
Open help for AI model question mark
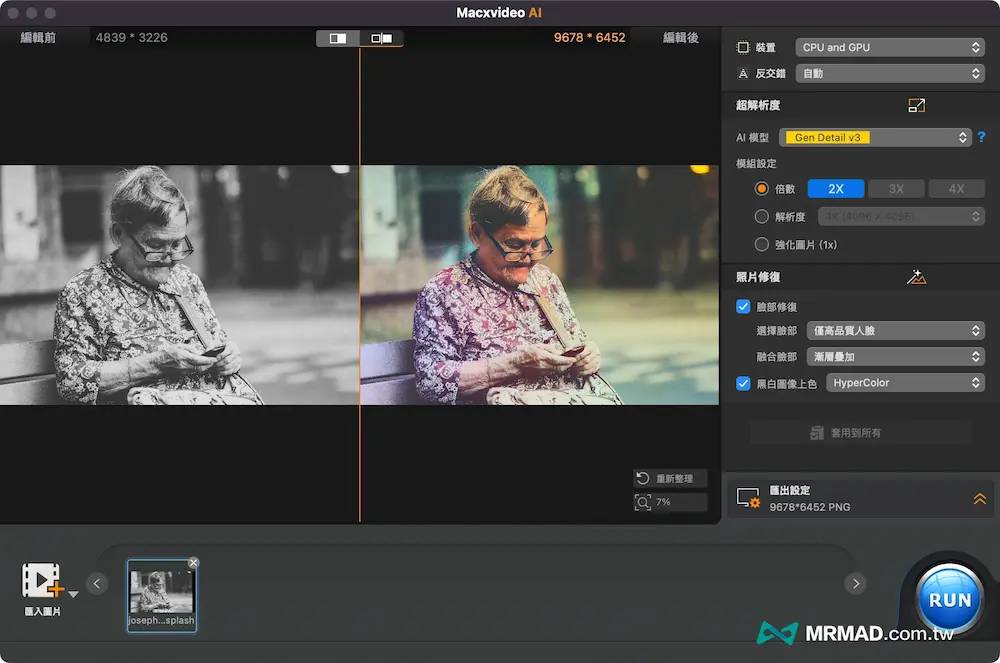click(x=981, y=138)
